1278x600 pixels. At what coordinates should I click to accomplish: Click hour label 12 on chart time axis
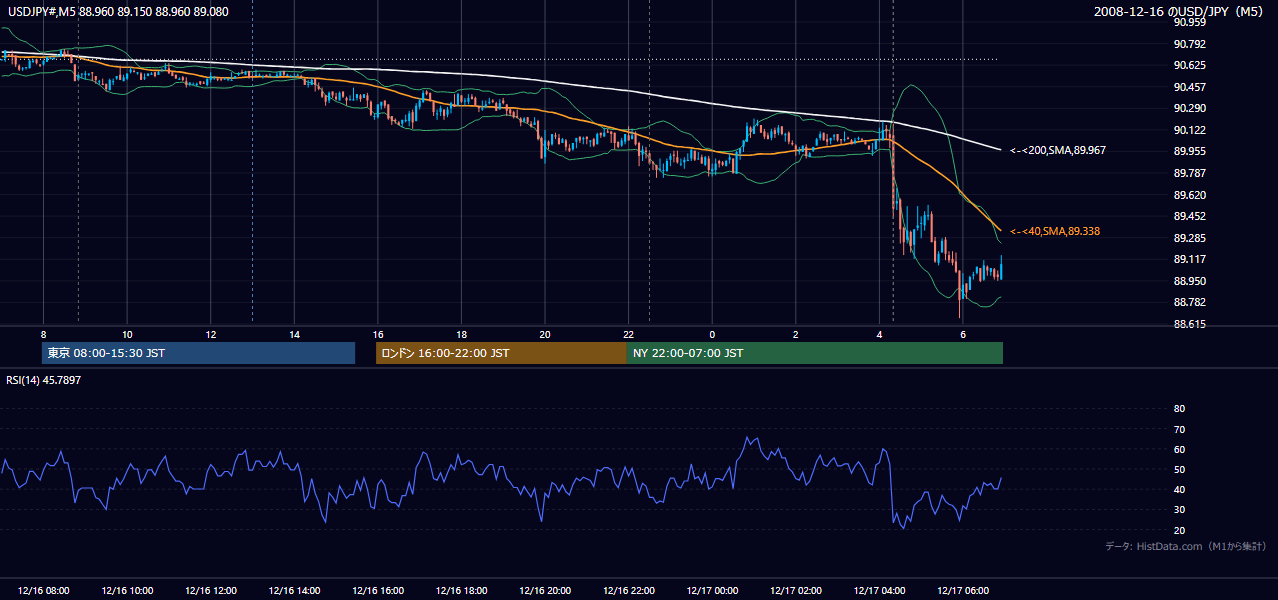(x=211, y=334)
